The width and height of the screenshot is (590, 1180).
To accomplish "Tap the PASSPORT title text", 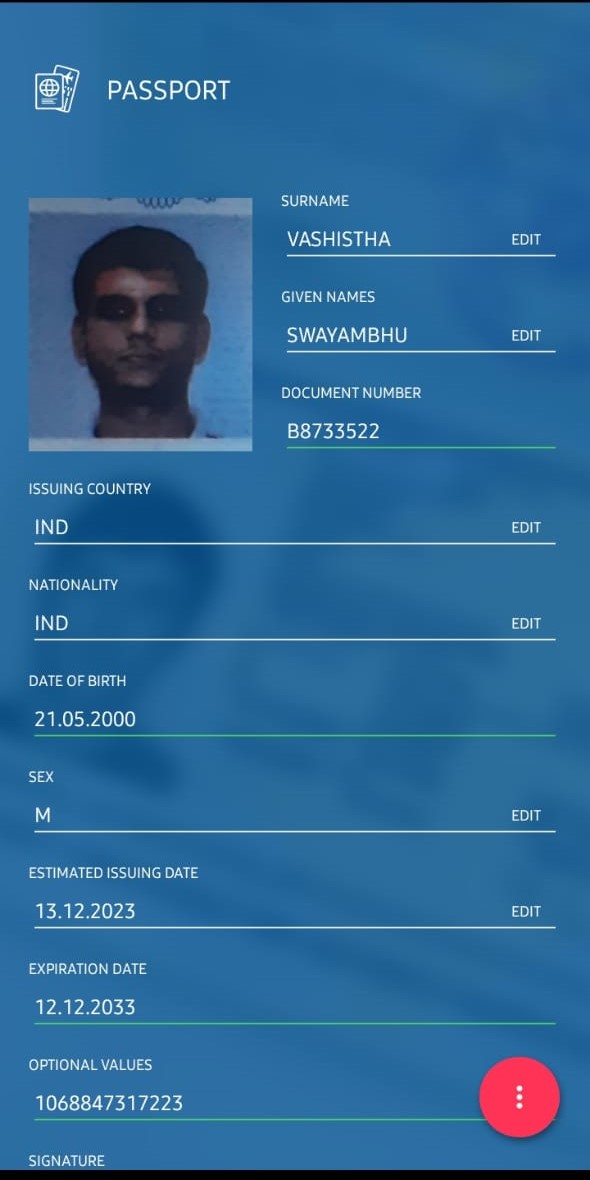I will click(169, 90).
